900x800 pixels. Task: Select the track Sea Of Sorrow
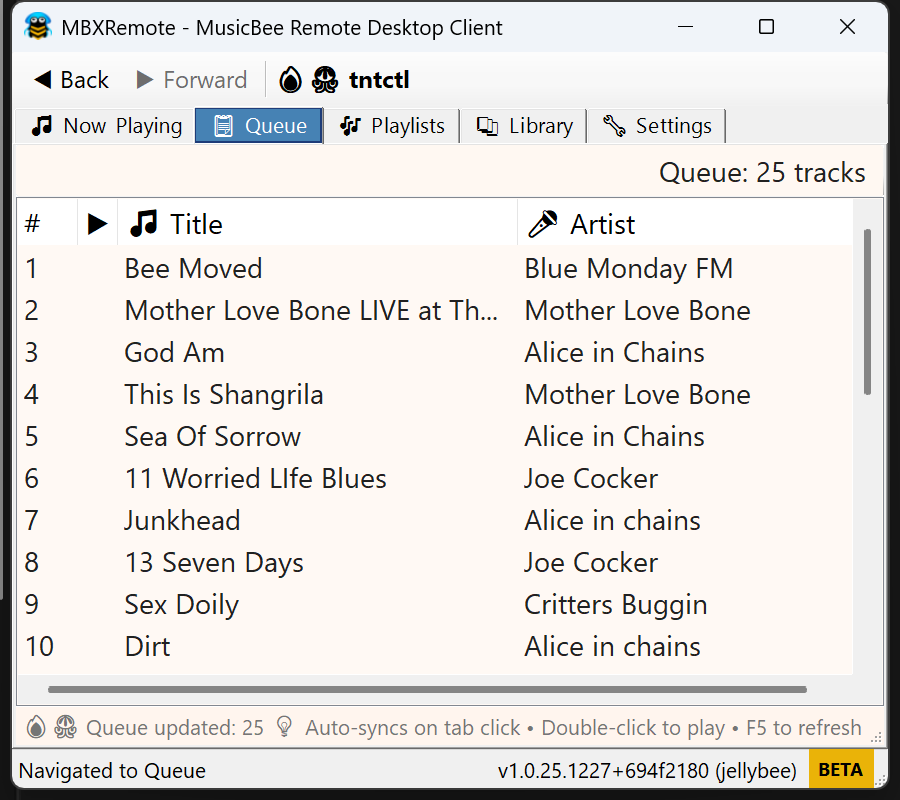[212, 437]
